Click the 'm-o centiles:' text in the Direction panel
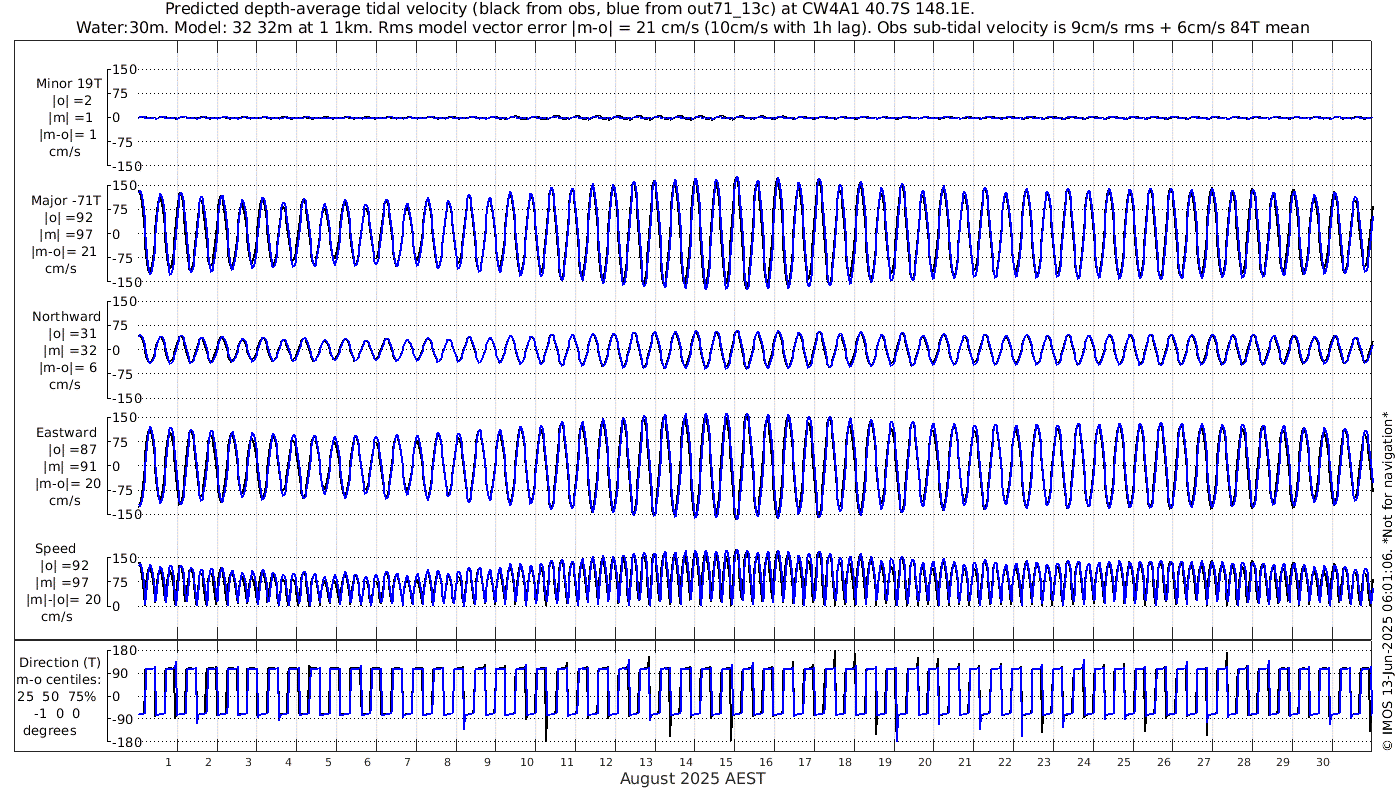The height and width of the screenshot is (800, 1400). (61, 680)
